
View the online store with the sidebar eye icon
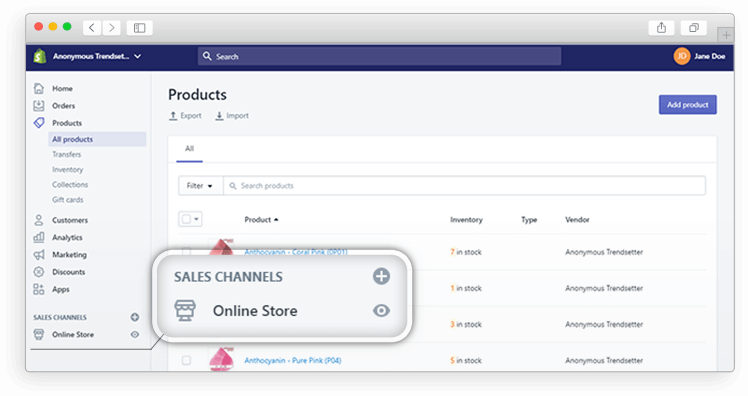(x=135, y=334)
